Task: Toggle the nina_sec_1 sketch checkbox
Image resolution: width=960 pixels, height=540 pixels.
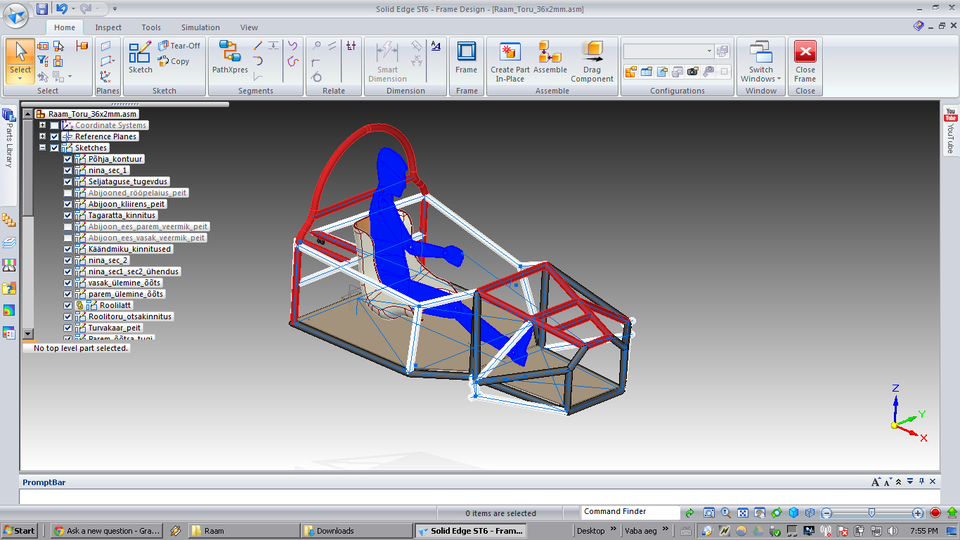Action: 68,170
